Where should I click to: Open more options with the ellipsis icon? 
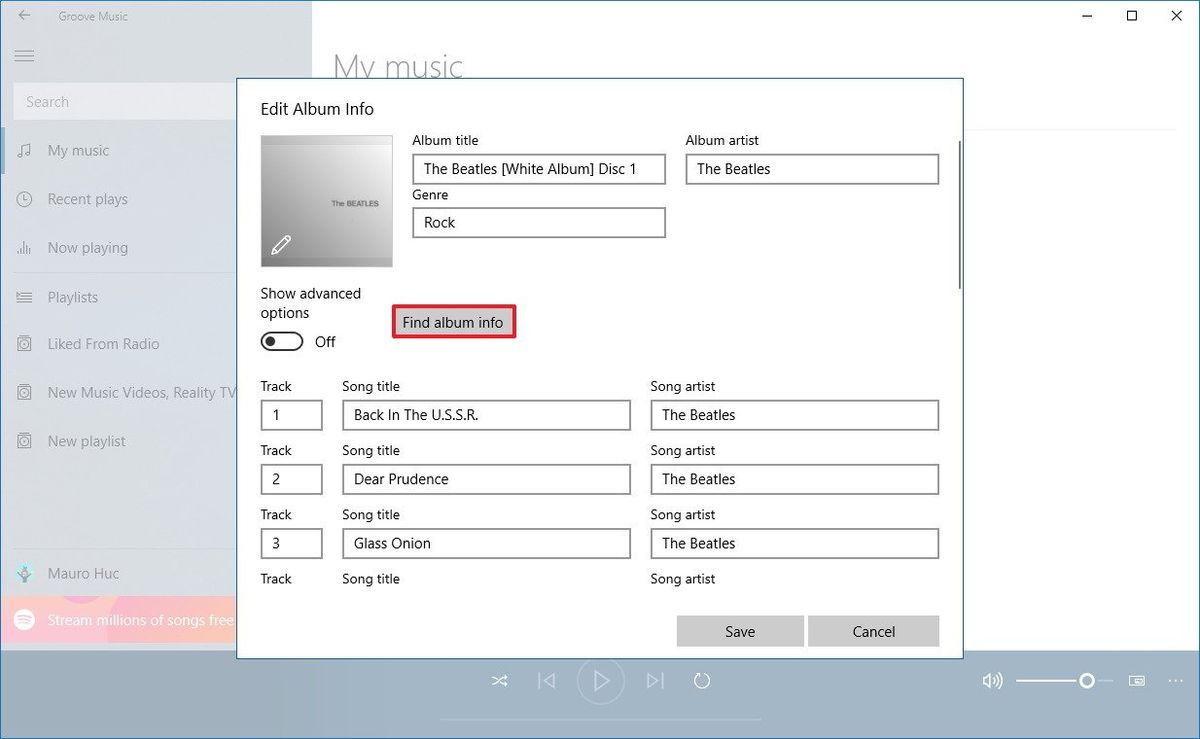coord(1175,680)
